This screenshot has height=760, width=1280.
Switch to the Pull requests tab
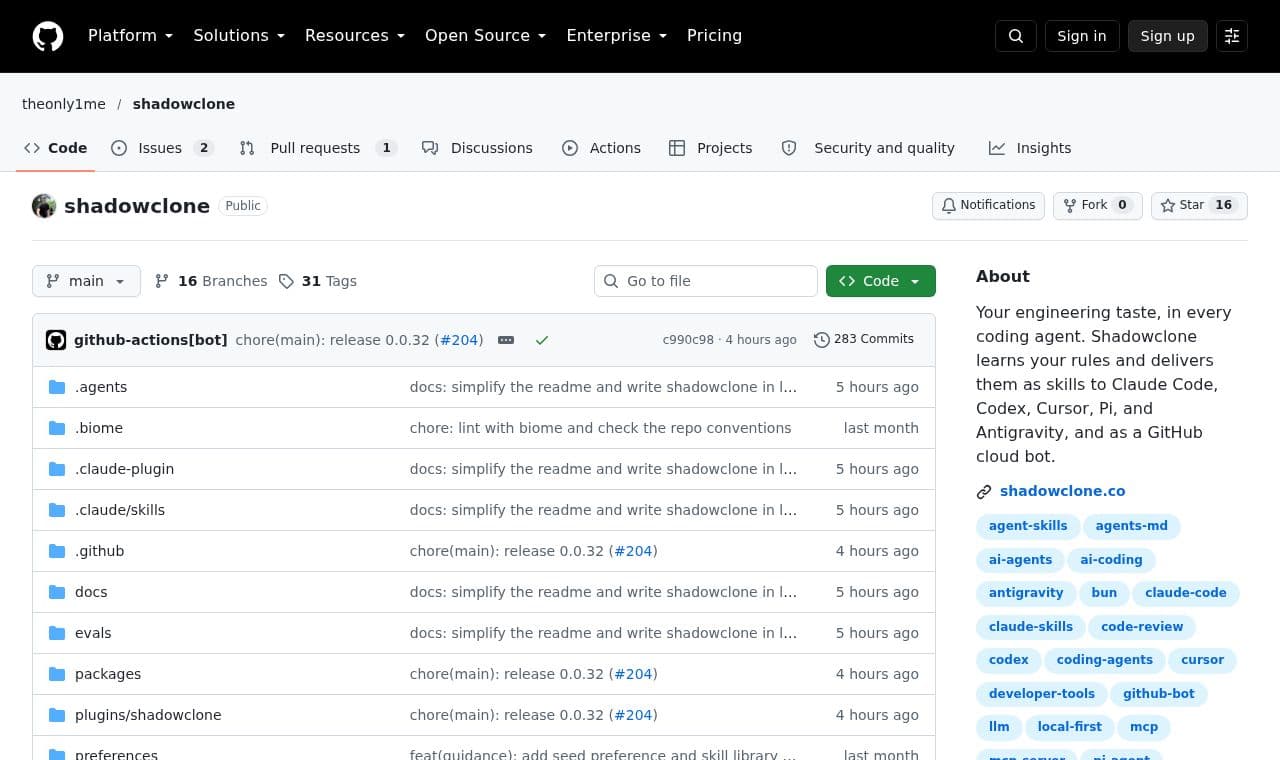point(318,148)
